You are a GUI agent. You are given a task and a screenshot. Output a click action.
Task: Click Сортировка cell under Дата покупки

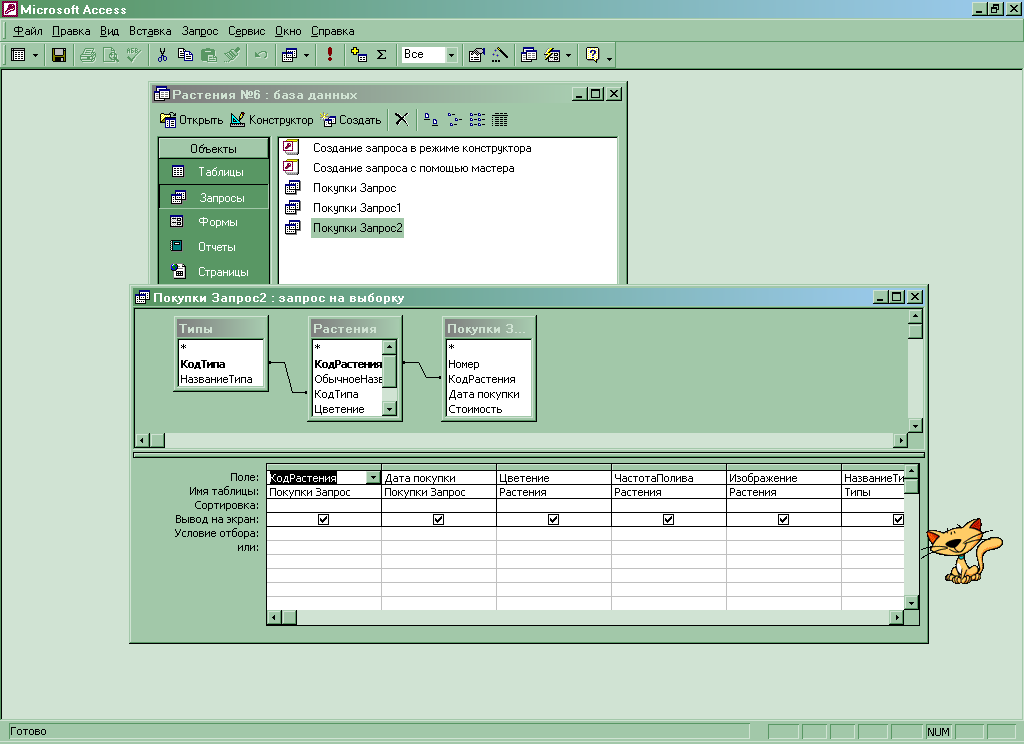(x=439, y=506)
